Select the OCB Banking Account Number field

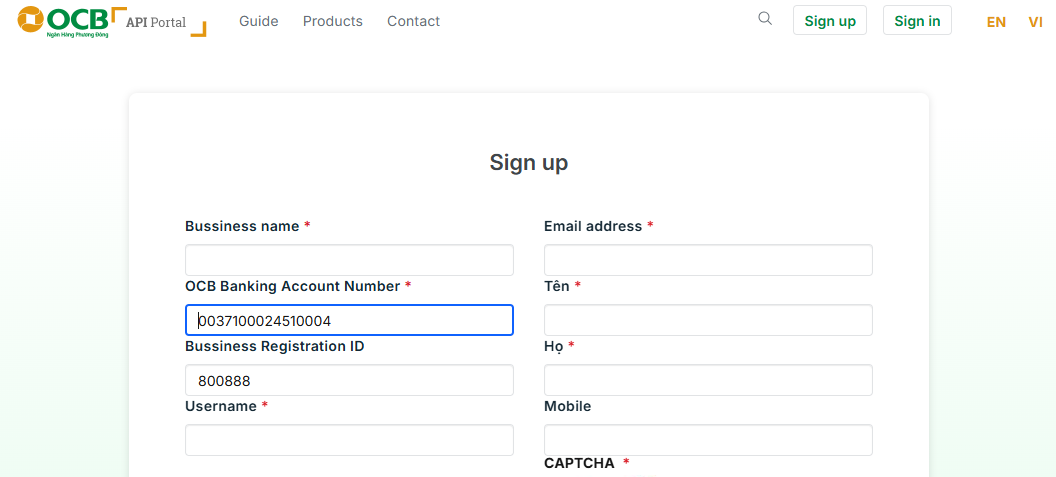[349, 320]
